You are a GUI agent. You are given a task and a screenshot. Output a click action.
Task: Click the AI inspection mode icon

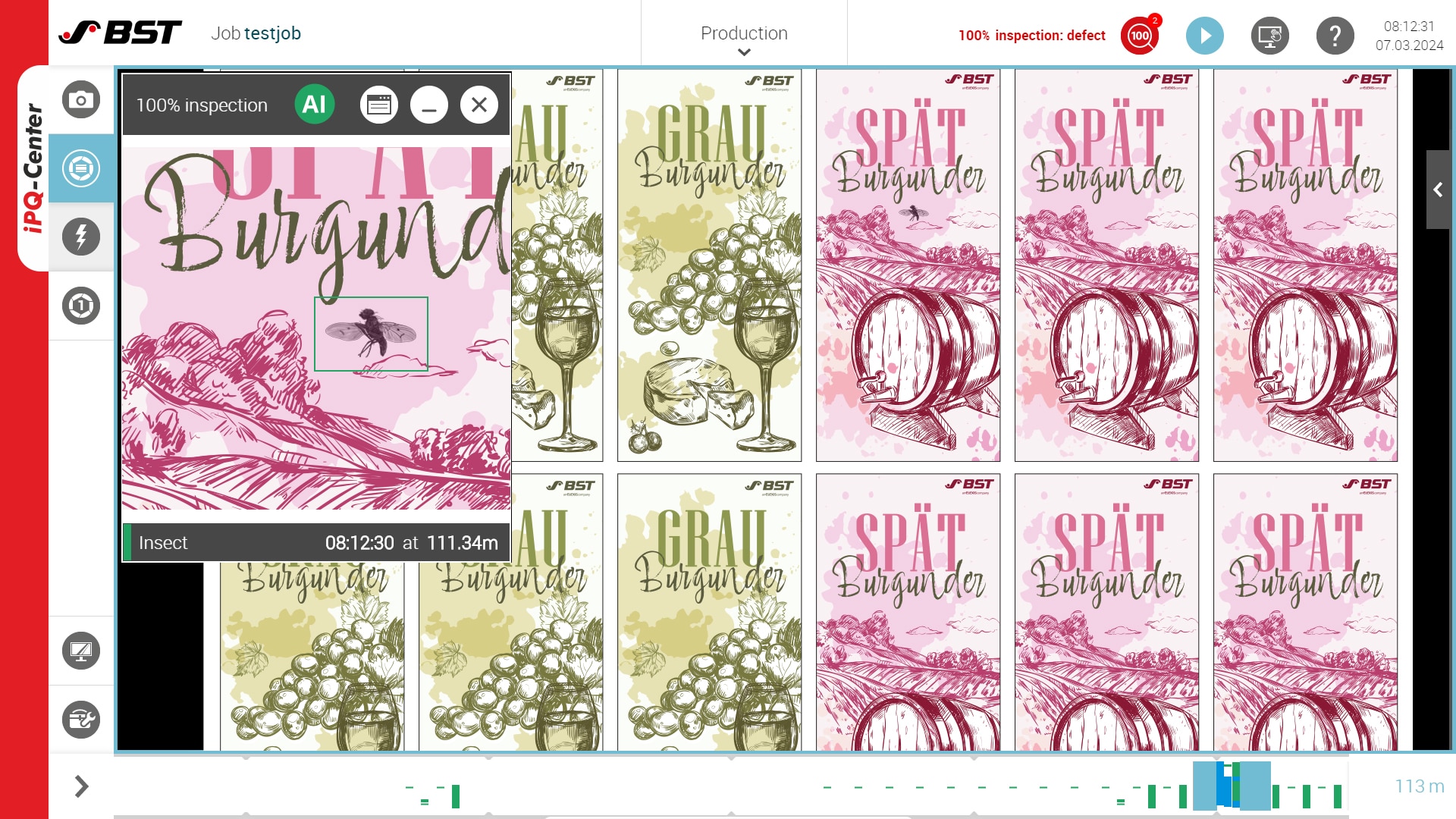coord(315,104)
